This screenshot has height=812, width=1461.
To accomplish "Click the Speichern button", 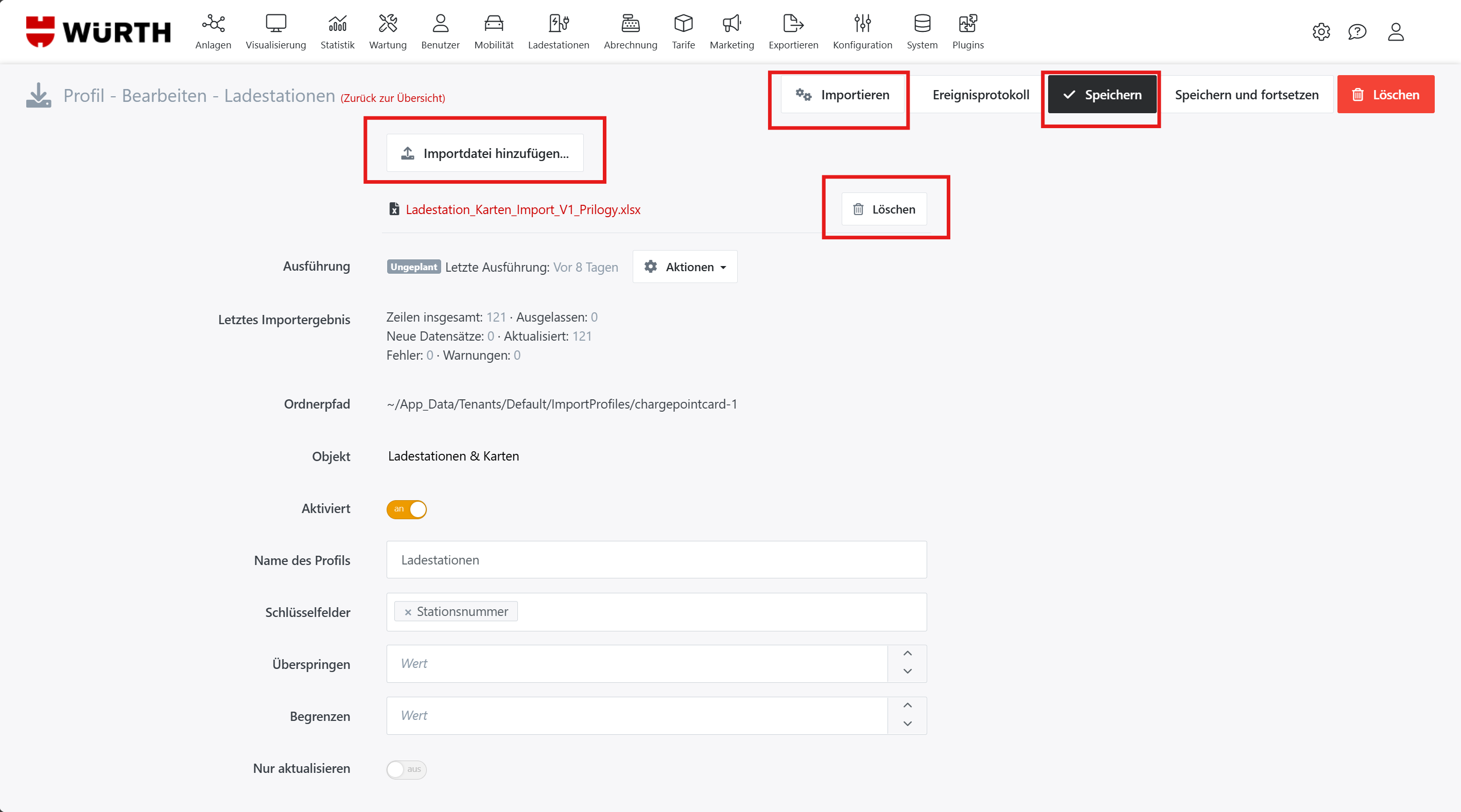I will (x=1102, y=95).
